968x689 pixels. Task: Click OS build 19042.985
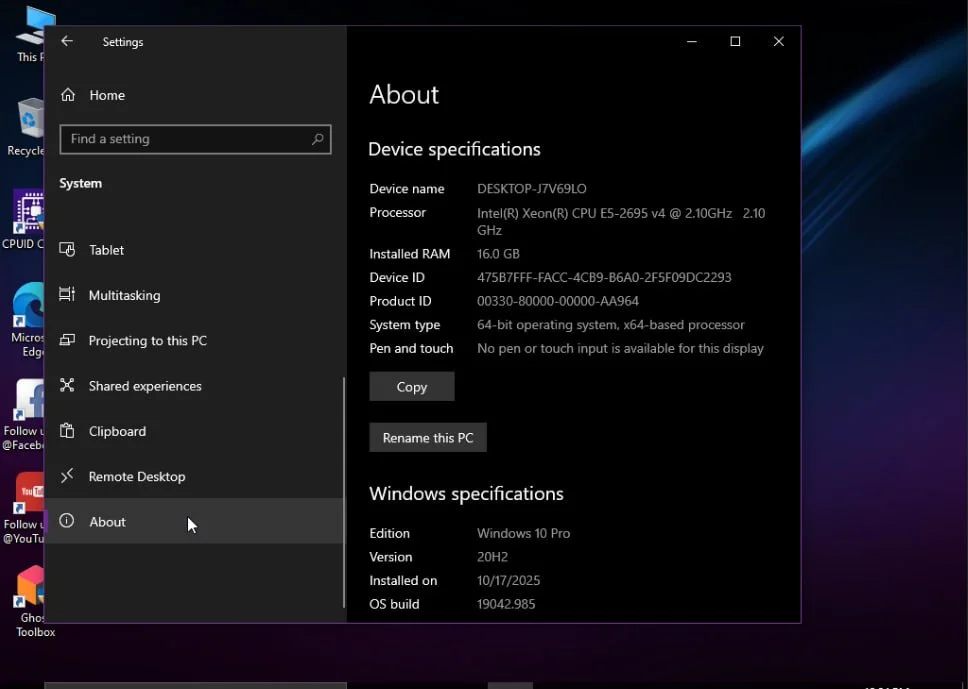pyautogui.click(x=506, y=604)
